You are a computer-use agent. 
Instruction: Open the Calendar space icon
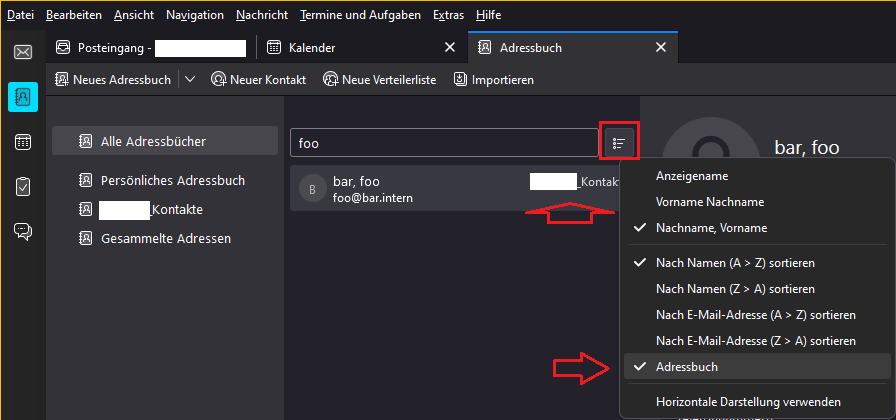pyautogui.click(x=22, y=141)
